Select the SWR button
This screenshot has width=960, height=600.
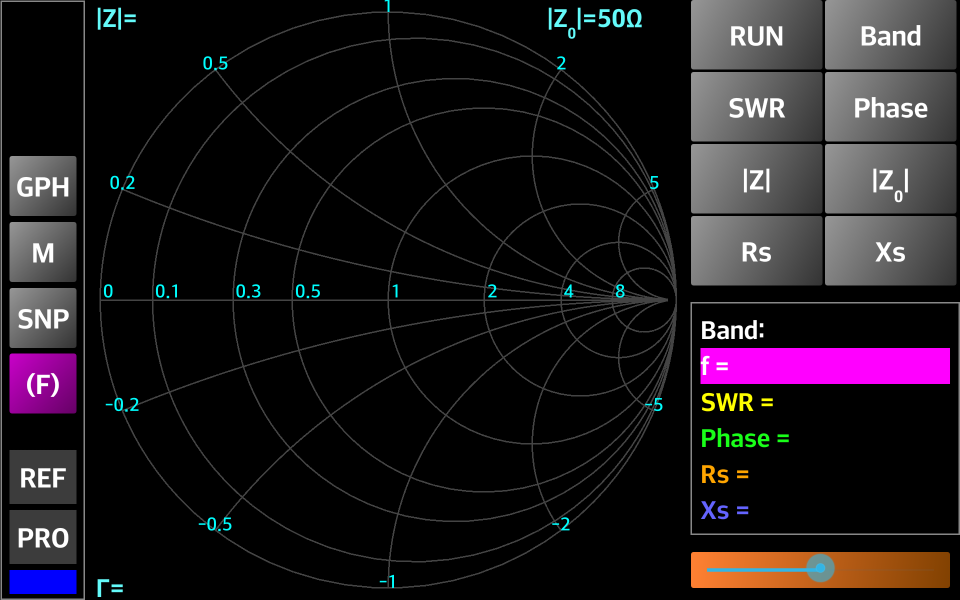click(x=756, y=107)
